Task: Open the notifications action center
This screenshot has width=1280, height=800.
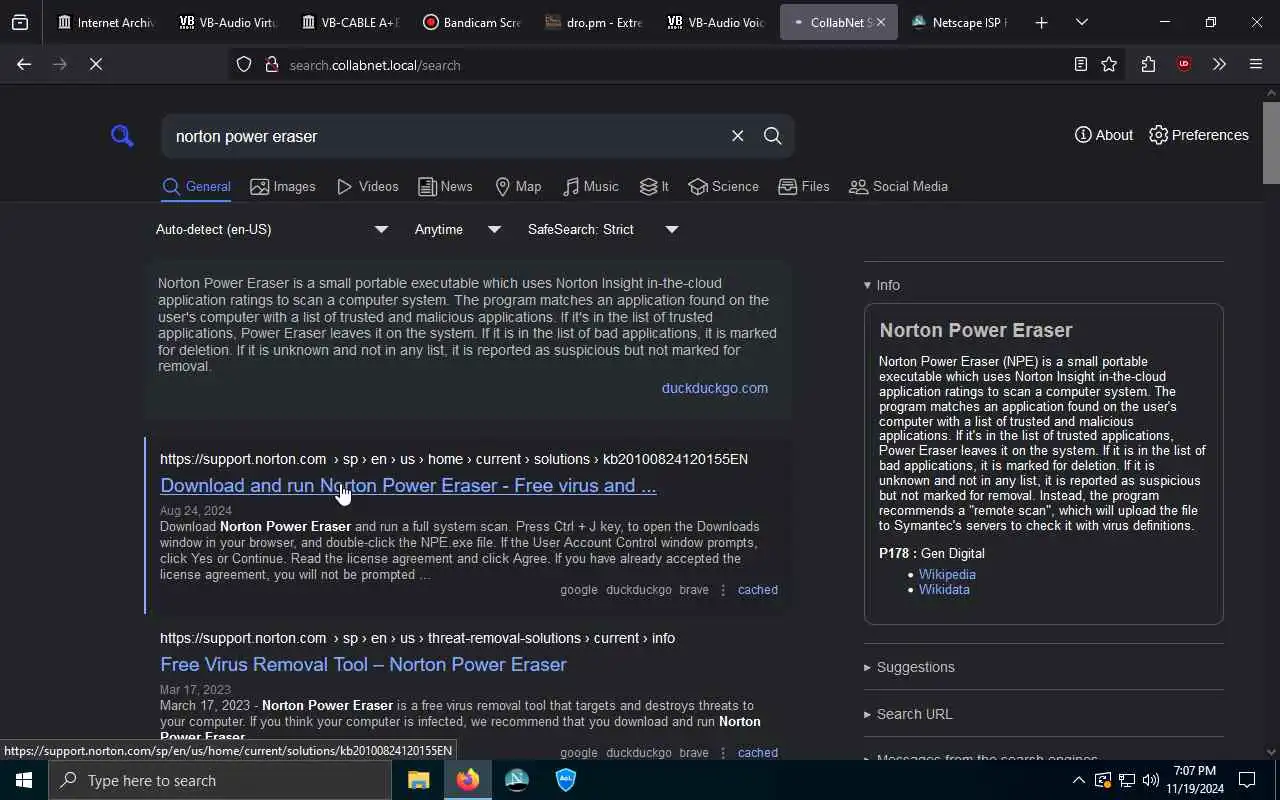Action: (x=1247, y=780)
